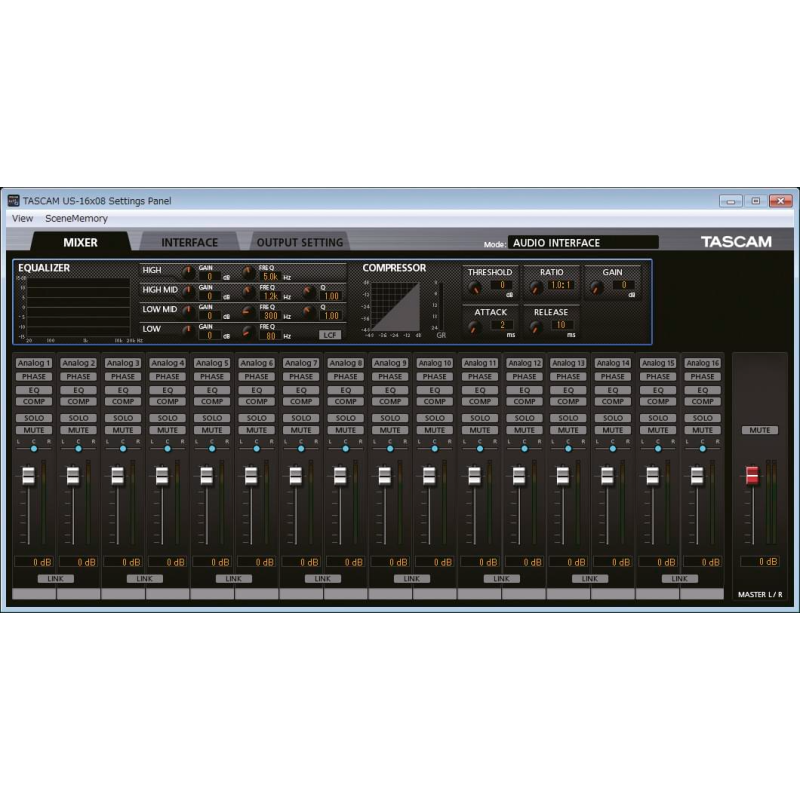Screen dimensions: 800x800
Task: Select the Analog 1 channel name
Action: (x=34, y=363)
